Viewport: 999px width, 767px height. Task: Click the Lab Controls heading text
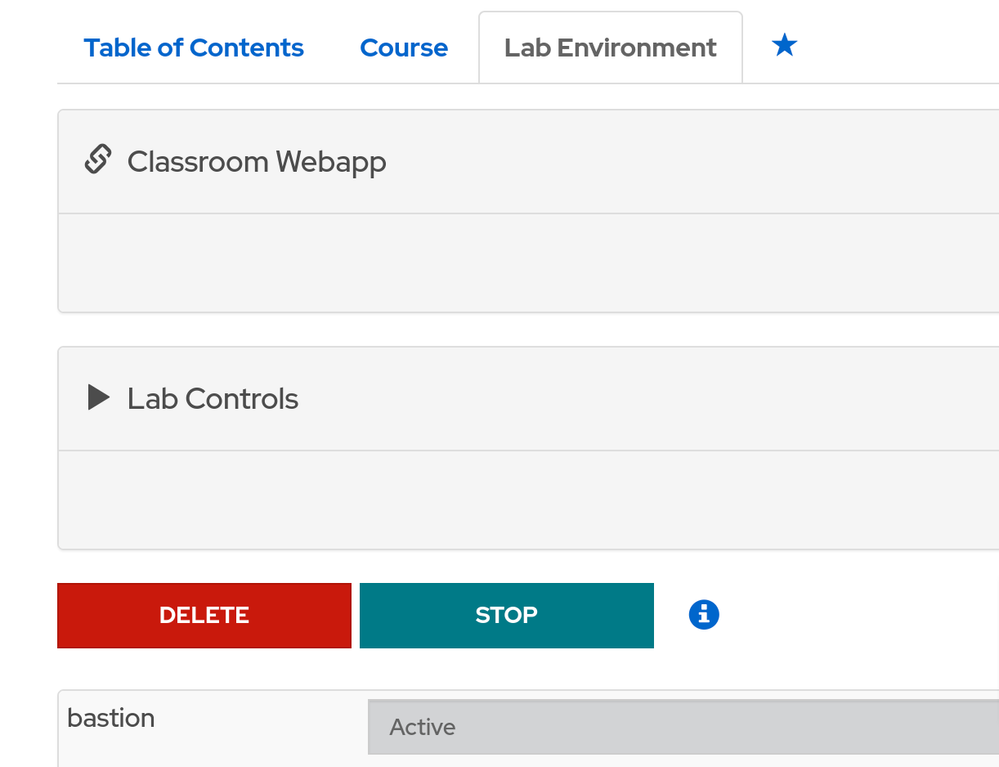tap(213, 399)
